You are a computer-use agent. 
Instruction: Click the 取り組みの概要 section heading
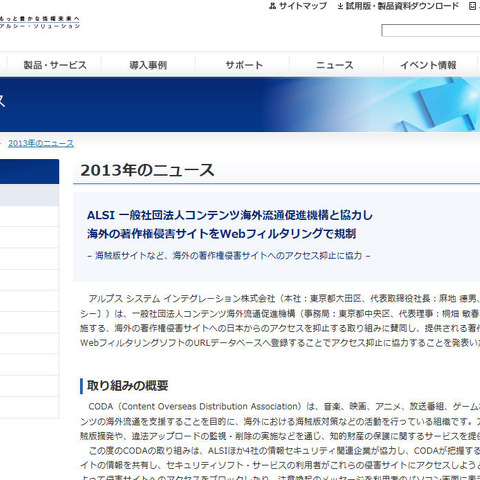click(128, 386)
